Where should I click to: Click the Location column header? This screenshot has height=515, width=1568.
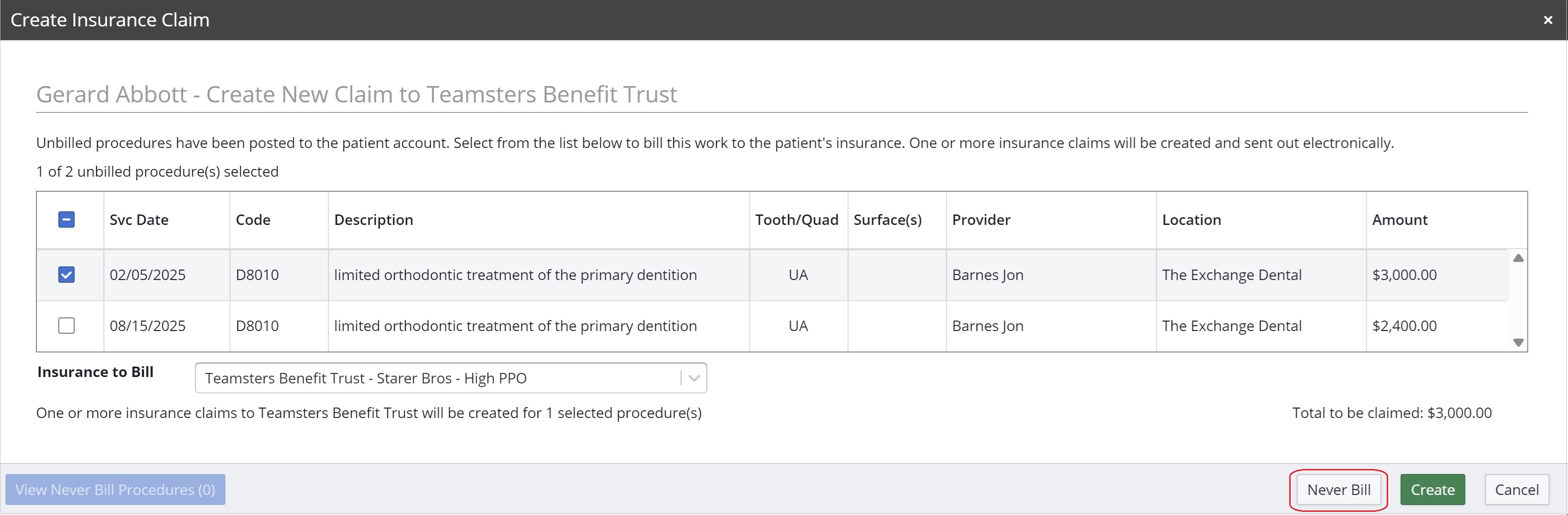click(1191, 220)
